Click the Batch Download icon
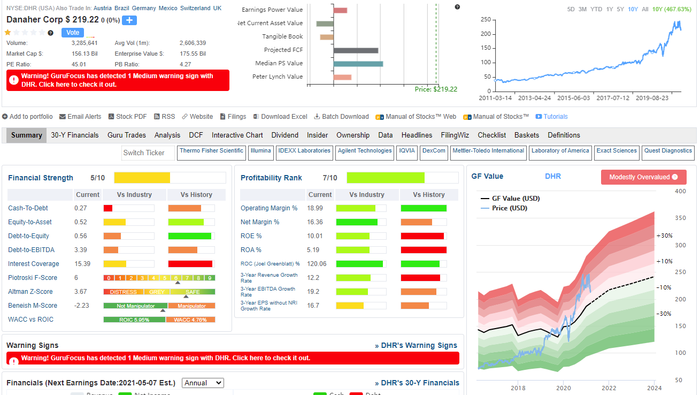 pyautogui.click(x=317, y=116)
